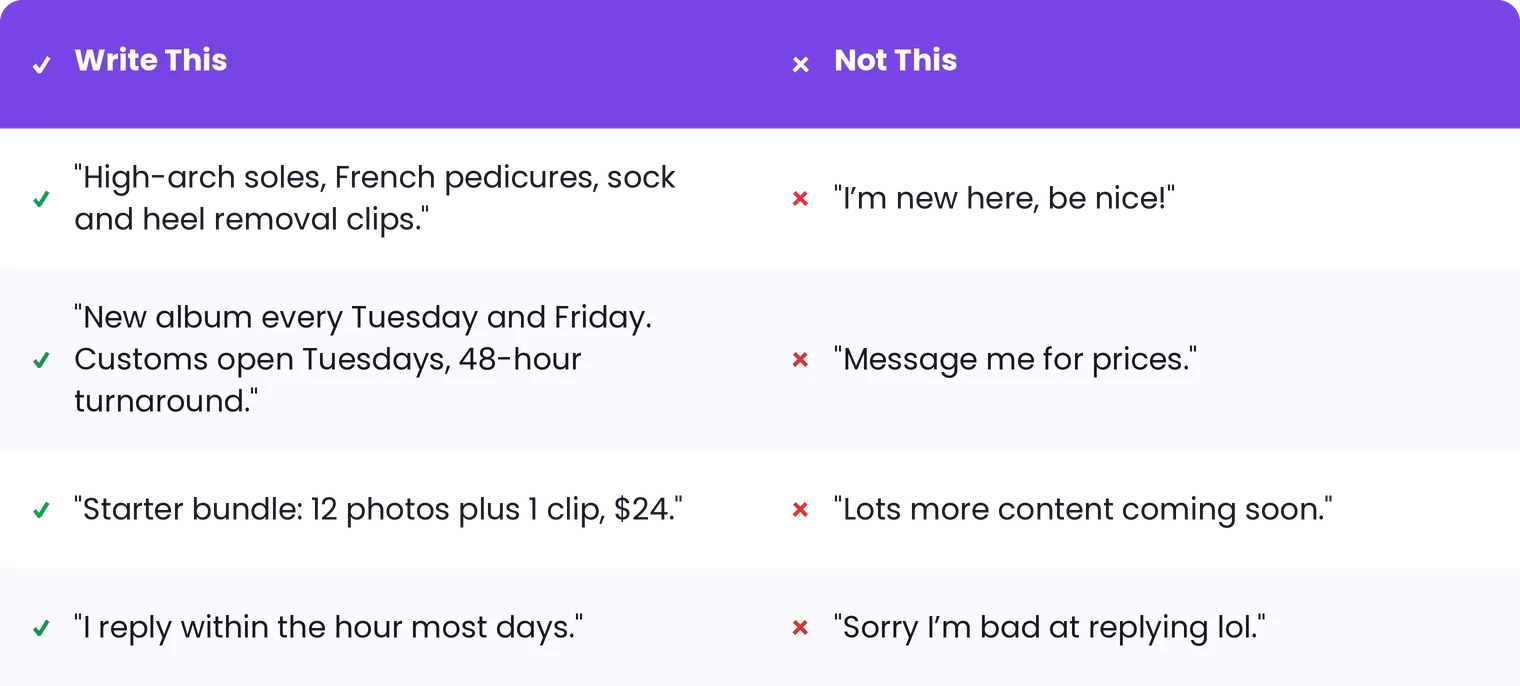1520x686 pixels.
Task: Click the white checkmark beside Write This
Action: point(41,65)
